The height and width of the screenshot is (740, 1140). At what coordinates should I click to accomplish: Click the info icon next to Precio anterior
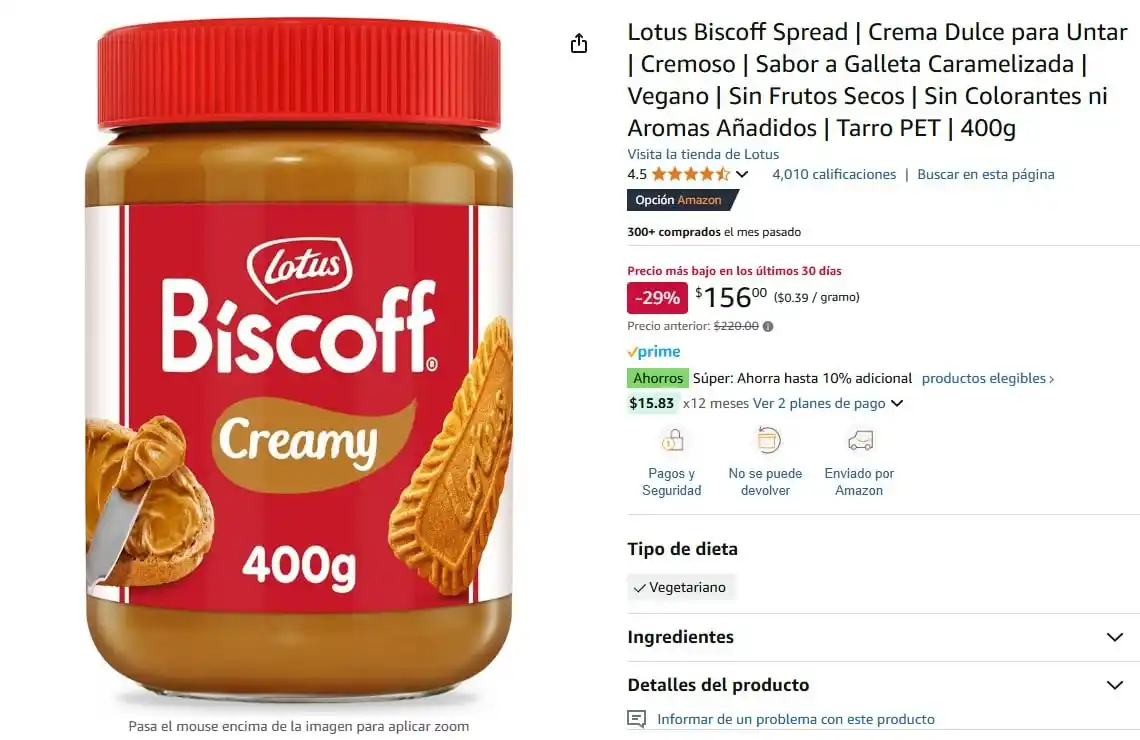coord(768,326)
